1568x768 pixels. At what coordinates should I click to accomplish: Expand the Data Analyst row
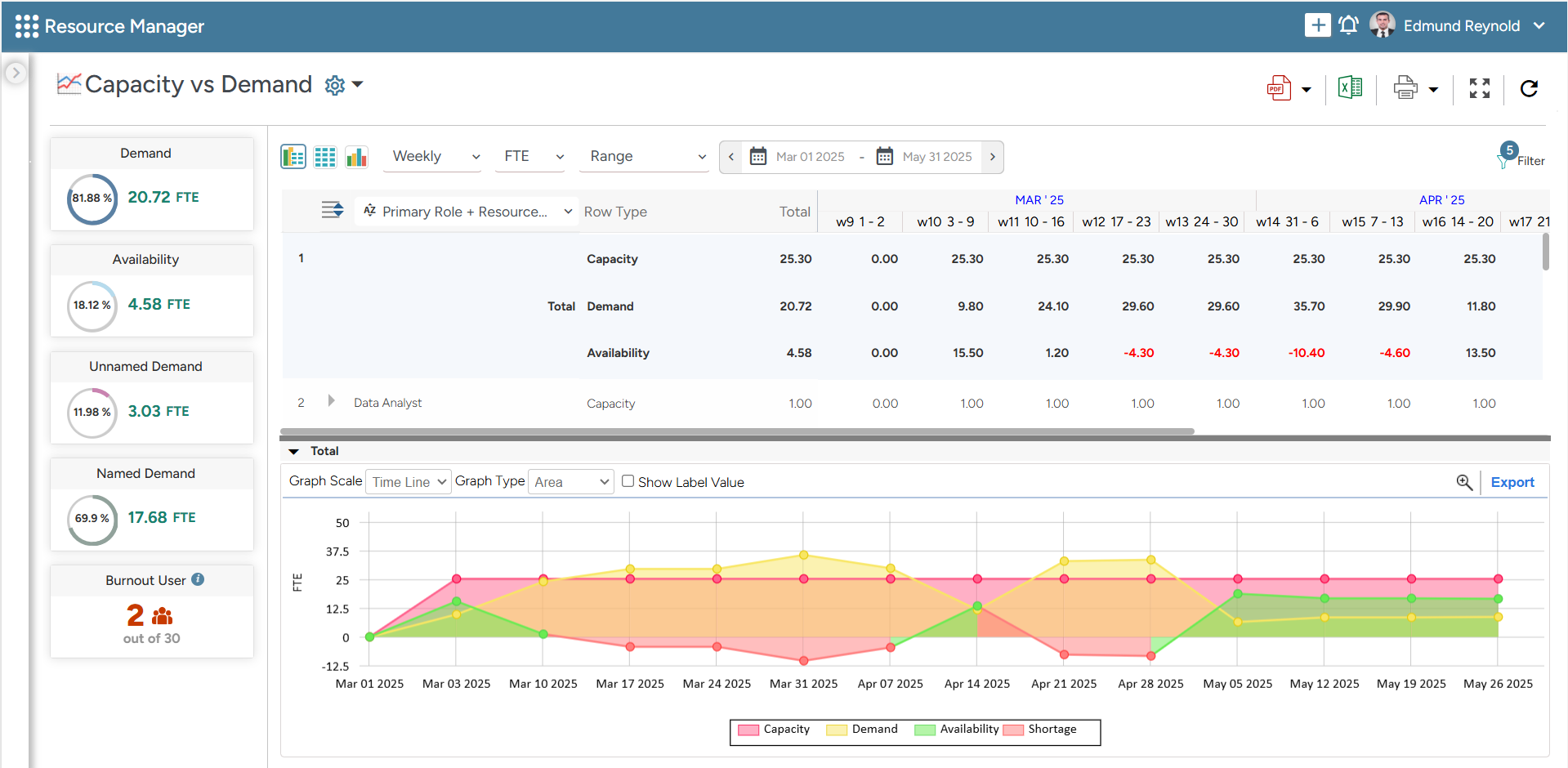[x=331, y=401]
